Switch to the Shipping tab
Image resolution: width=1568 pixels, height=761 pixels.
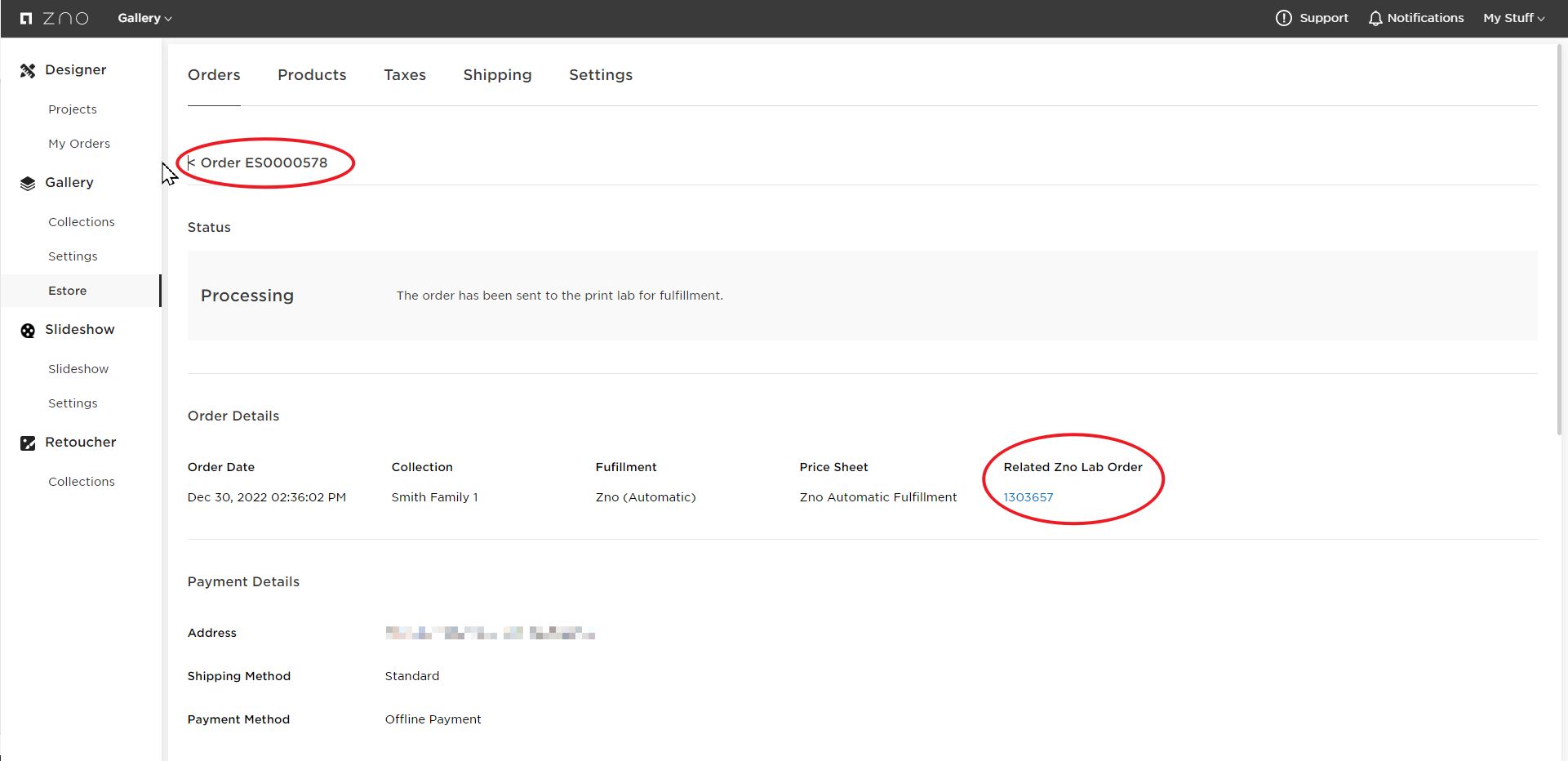[497, 75]
